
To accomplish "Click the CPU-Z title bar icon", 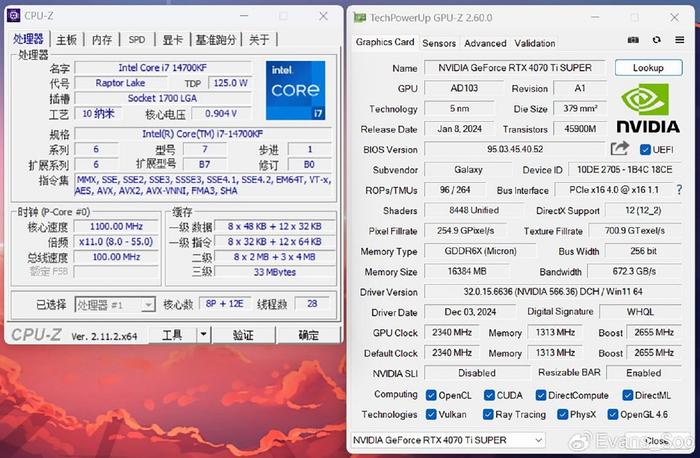I will (x=13, y=16).
